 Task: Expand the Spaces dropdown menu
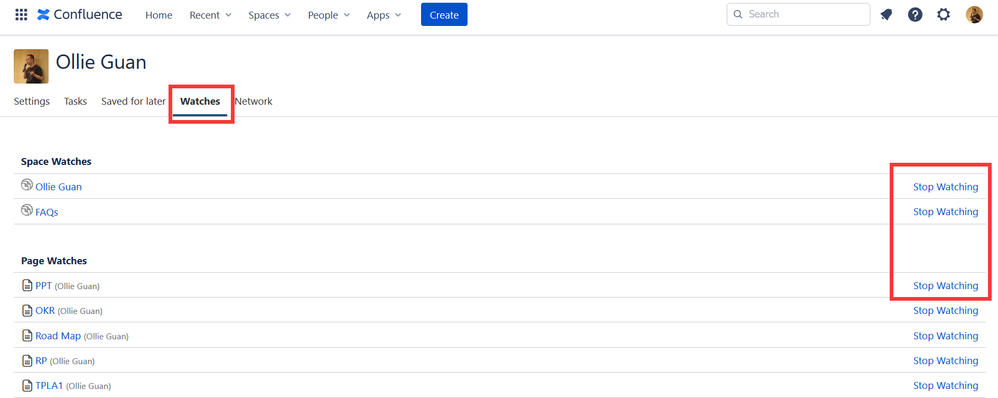(269, 15)
